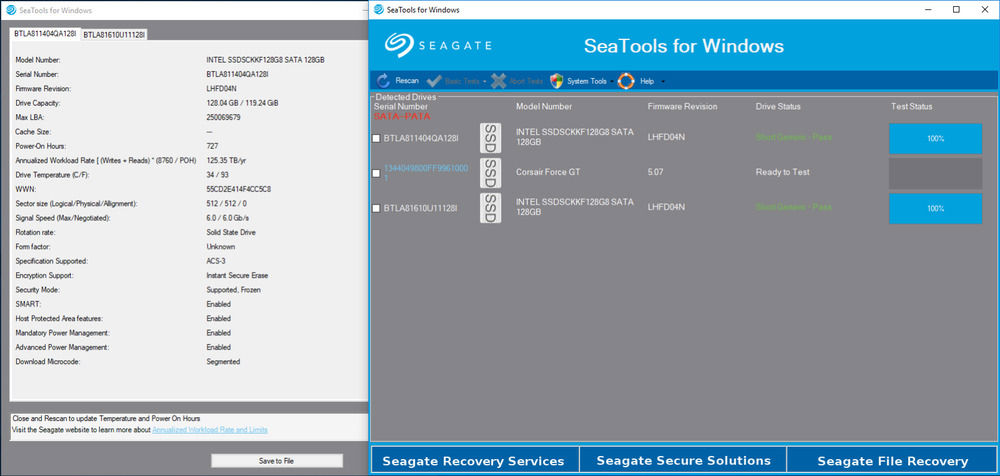This screenshot has width=1000, height=476.
Task: Click the Drive Temperature value 34 / 93
Action: [x=217, y=175]
